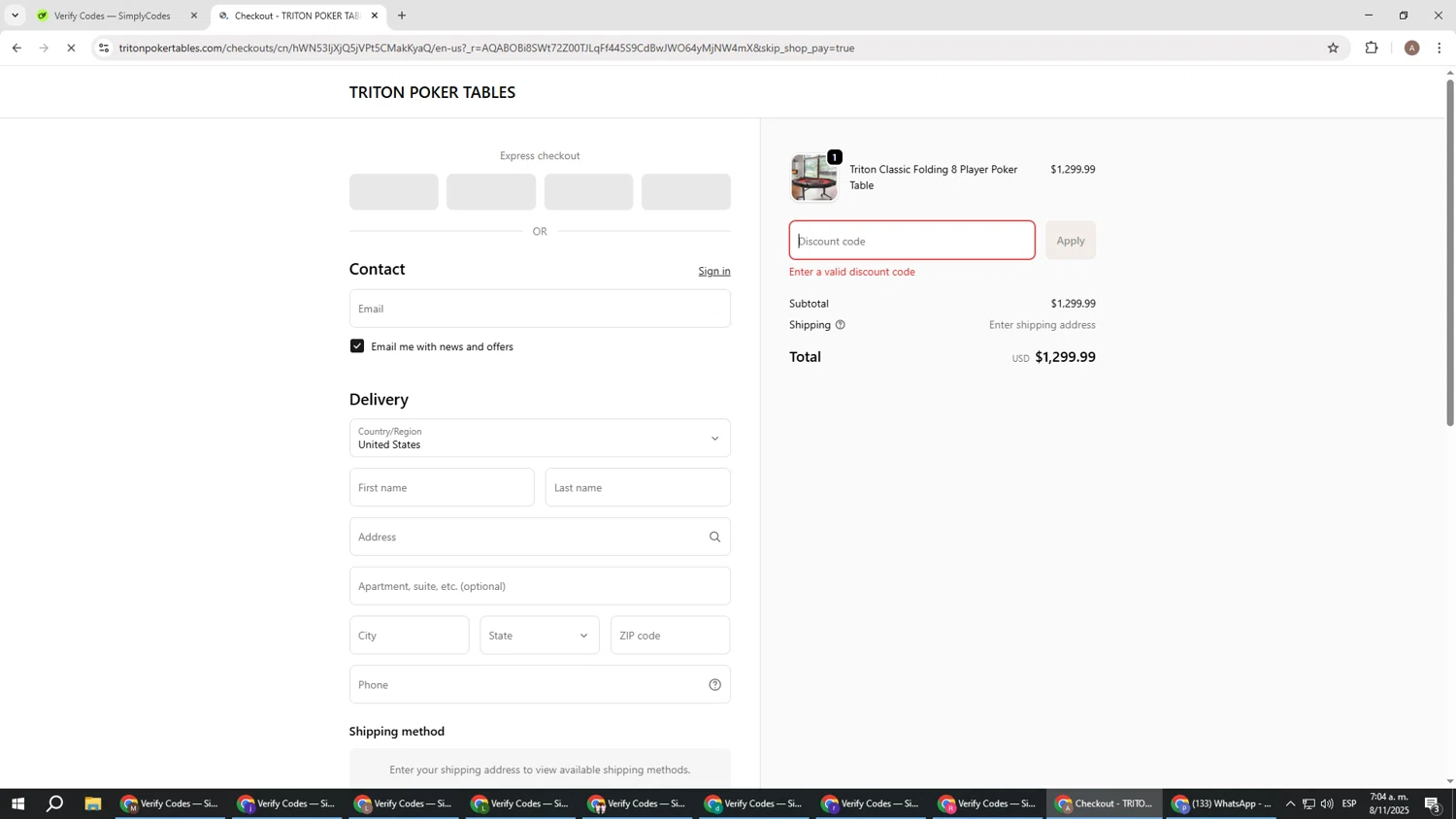Click the phone help question mark icon
The width and height of the screenshot is (1456, 819).
pos(715,685)
